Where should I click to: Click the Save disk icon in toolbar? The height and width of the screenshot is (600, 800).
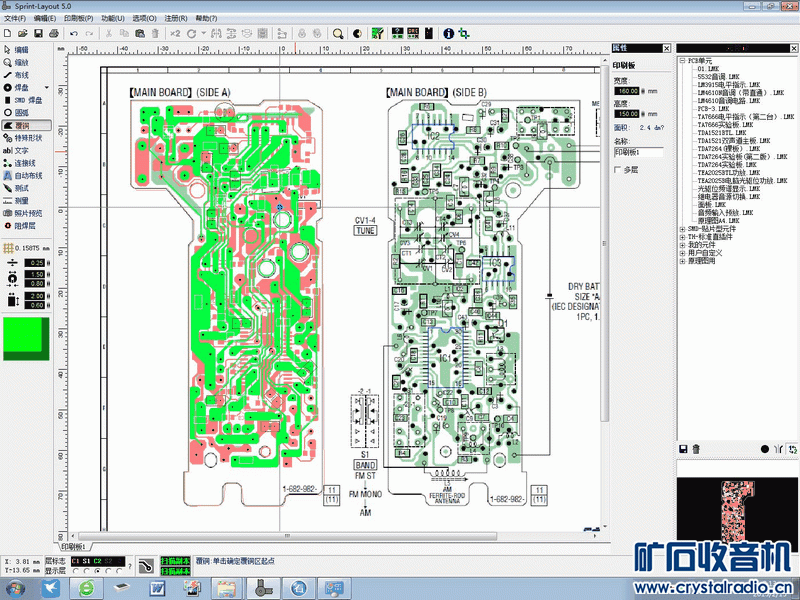(x=38, y=33)
